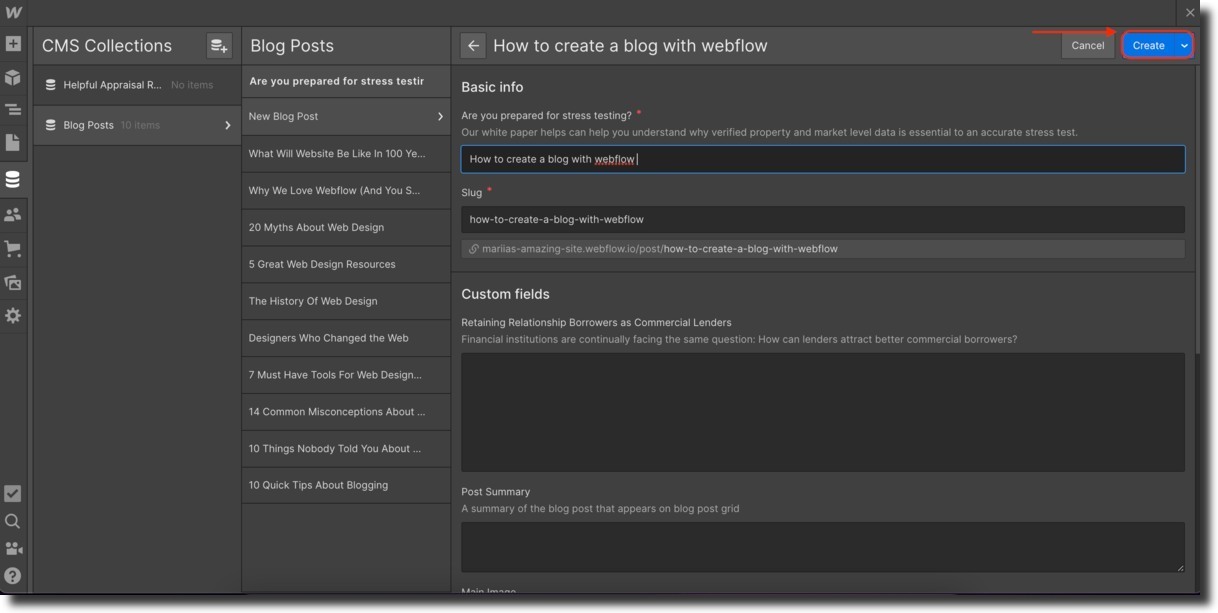Open site Settings gear
This screenshot has height=613, width=1218.
pos(13,315)
